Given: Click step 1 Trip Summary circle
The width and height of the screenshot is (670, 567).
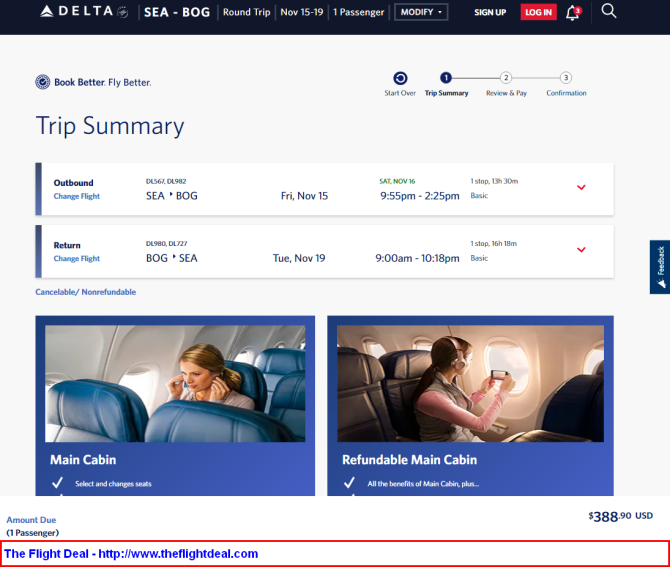Looking at the screenshot, I should click(446, 78).
